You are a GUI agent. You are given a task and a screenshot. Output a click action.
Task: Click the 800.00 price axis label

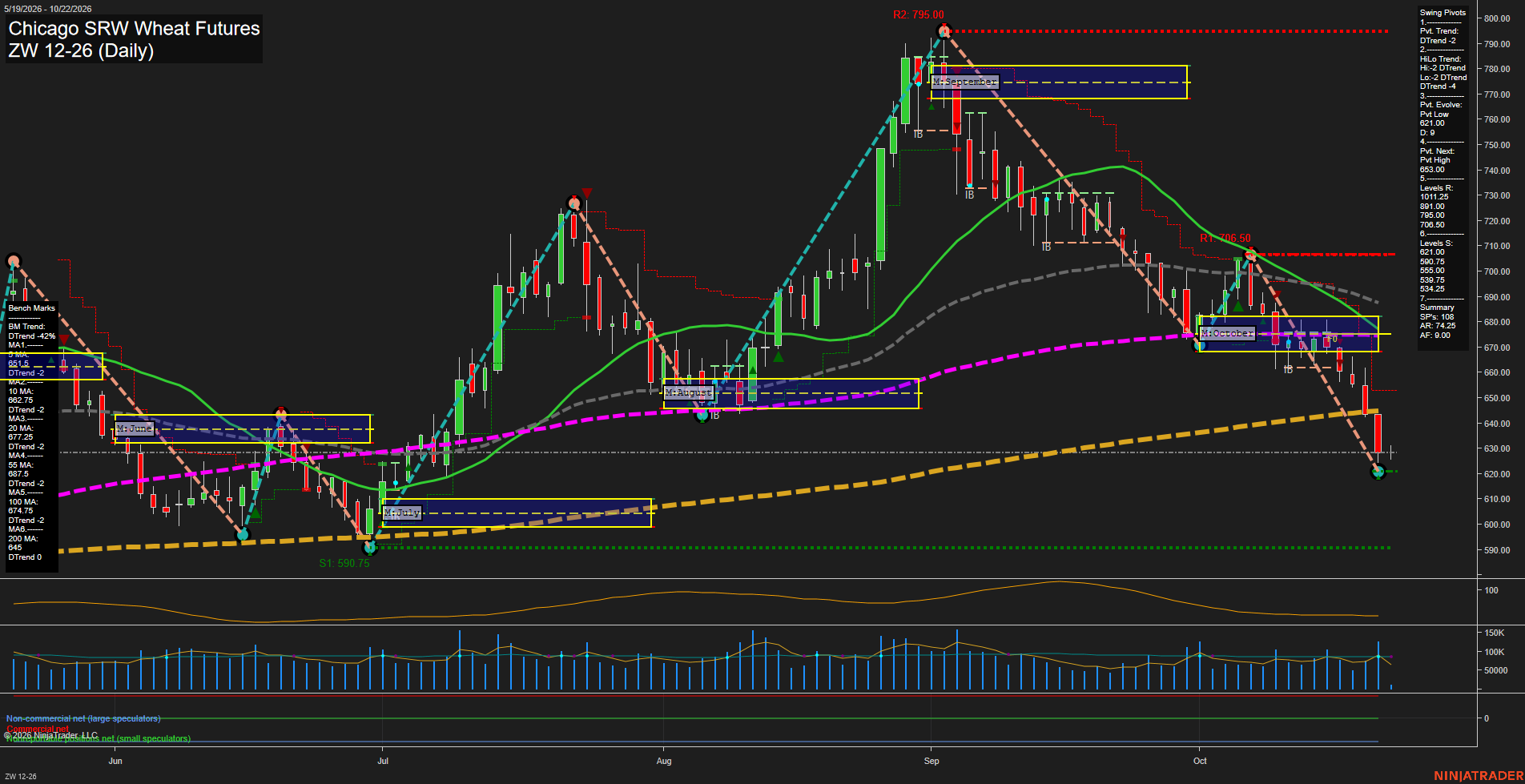pos(1497,18)
